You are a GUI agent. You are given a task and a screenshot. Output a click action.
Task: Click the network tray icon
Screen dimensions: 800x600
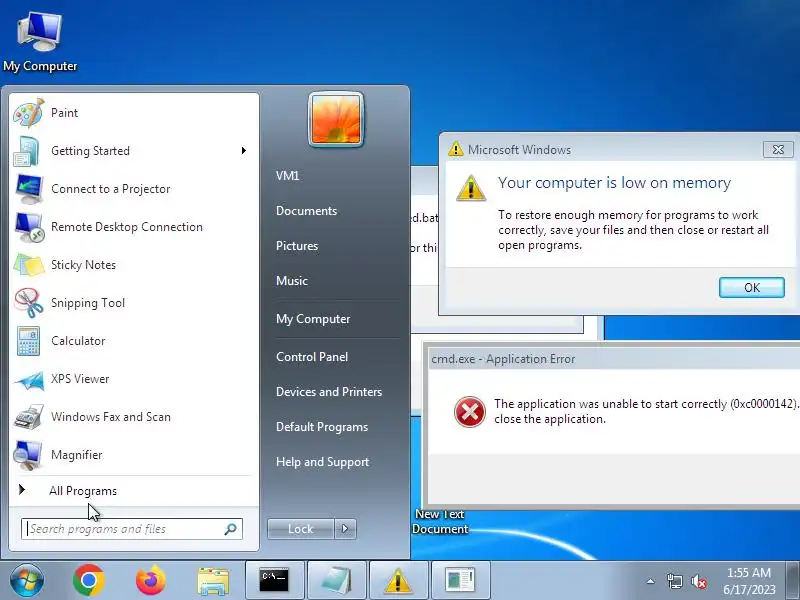674,581
